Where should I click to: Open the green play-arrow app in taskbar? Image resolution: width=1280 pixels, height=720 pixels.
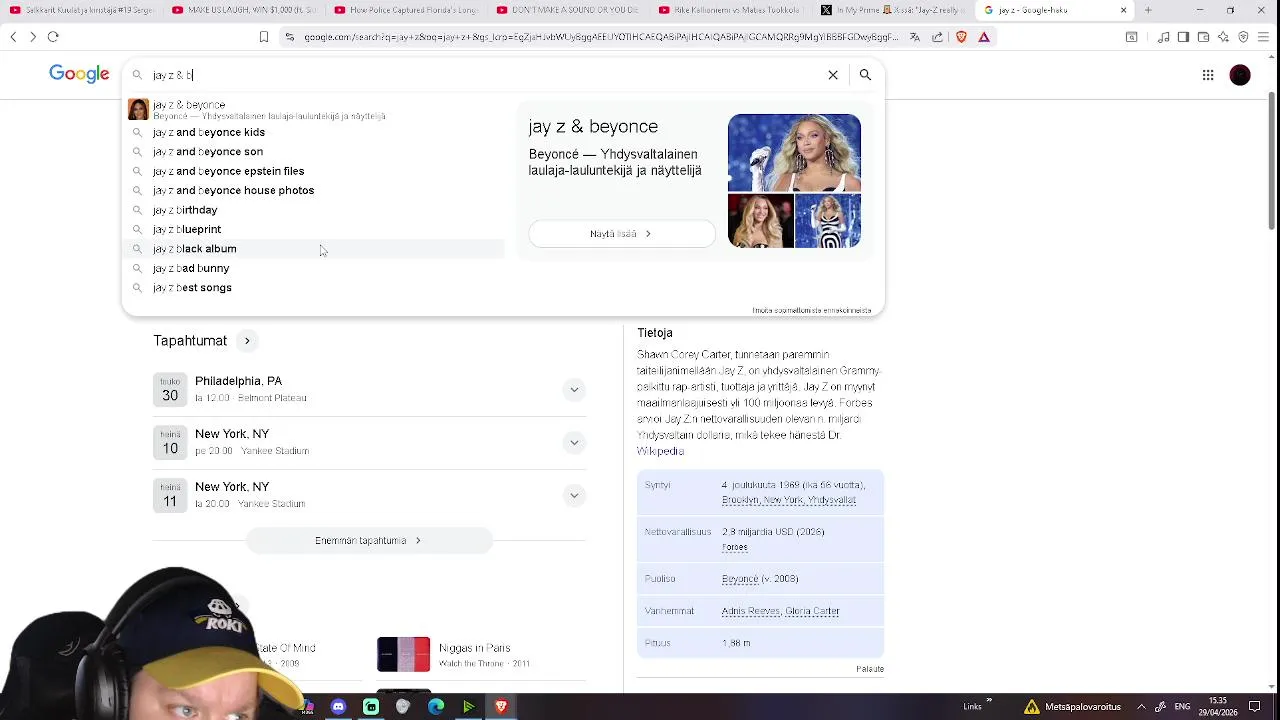click(468, 707)
